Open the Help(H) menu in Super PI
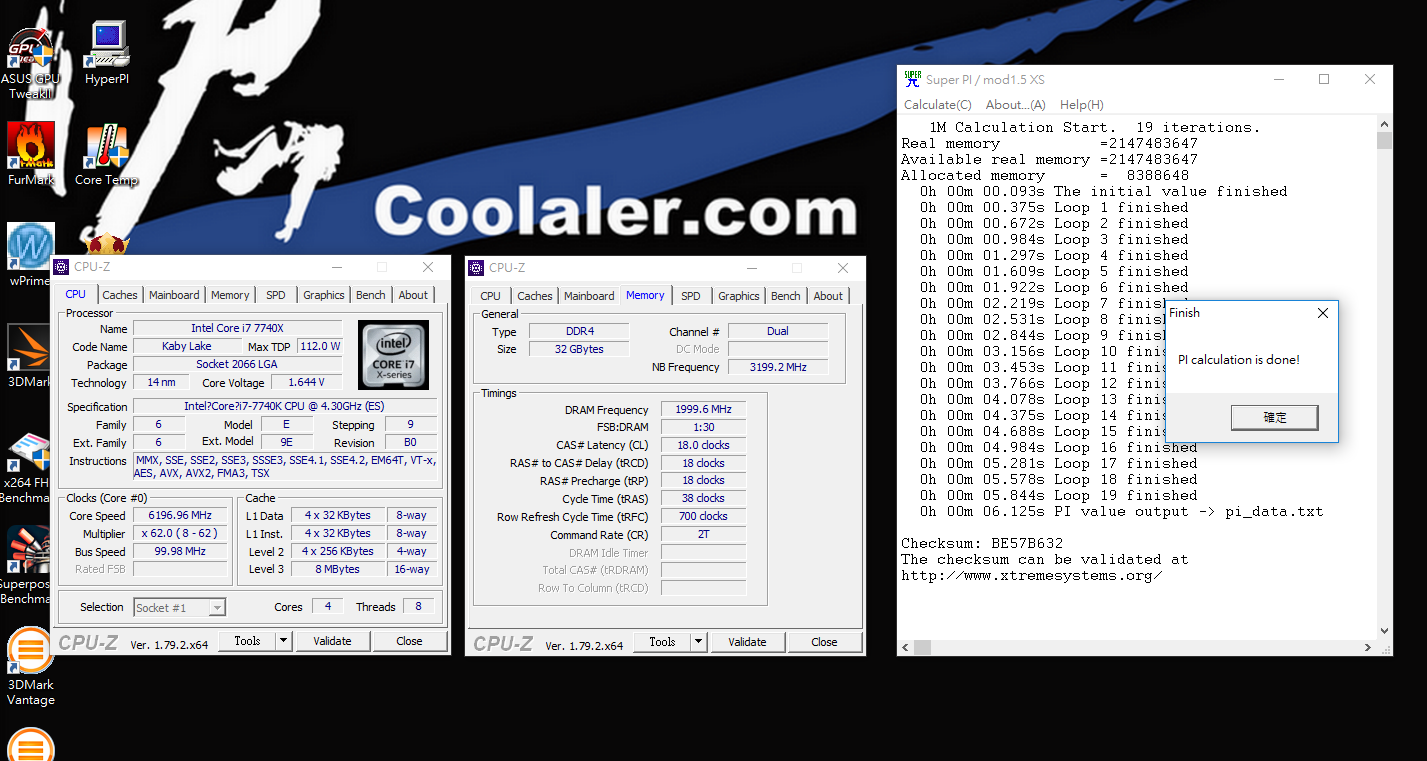The image size is (1427, 761). (1081, 105)
